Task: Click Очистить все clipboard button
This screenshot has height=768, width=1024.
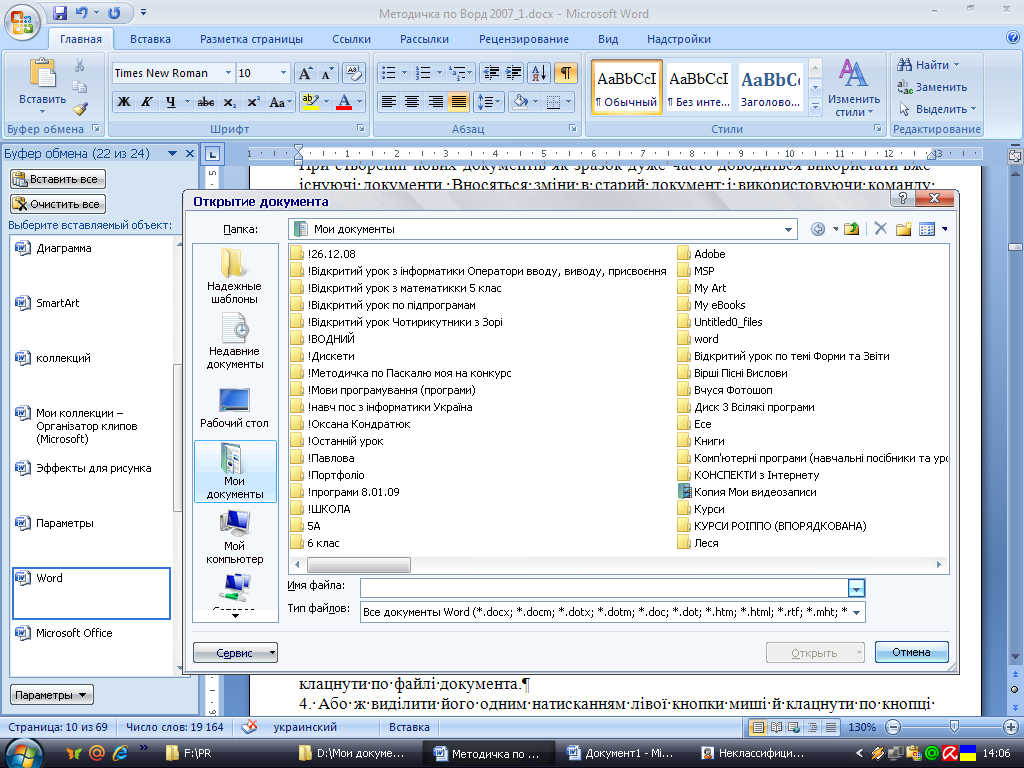Action: [57, 204]
